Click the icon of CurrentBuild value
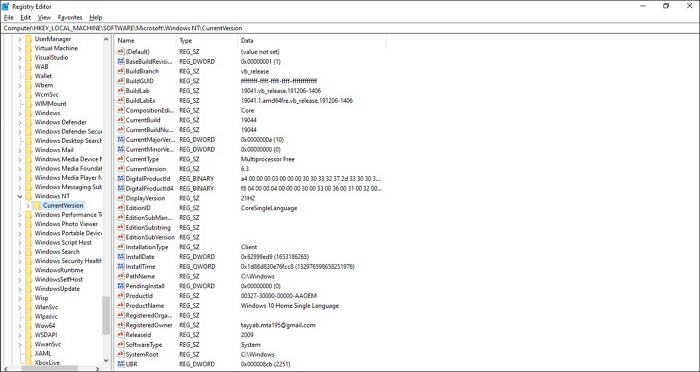700x372 pixels. tap(120, 120)
